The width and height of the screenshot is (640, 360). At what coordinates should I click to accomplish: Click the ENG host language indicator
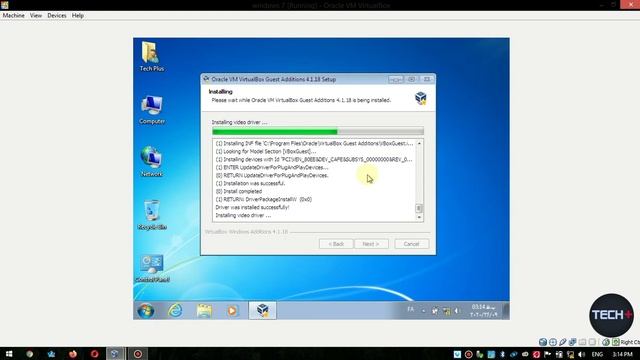coord(597,354)
